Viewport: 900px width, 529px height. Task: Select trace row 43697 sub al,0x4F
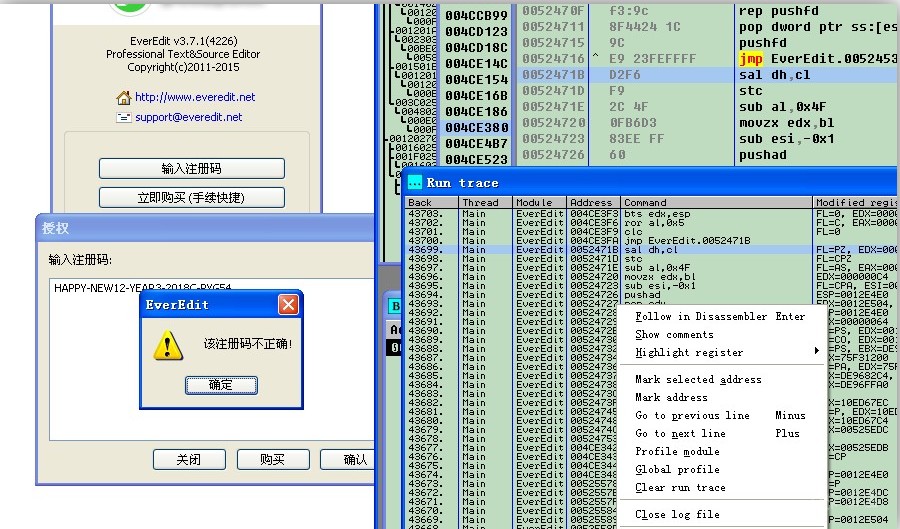point(650,267)
